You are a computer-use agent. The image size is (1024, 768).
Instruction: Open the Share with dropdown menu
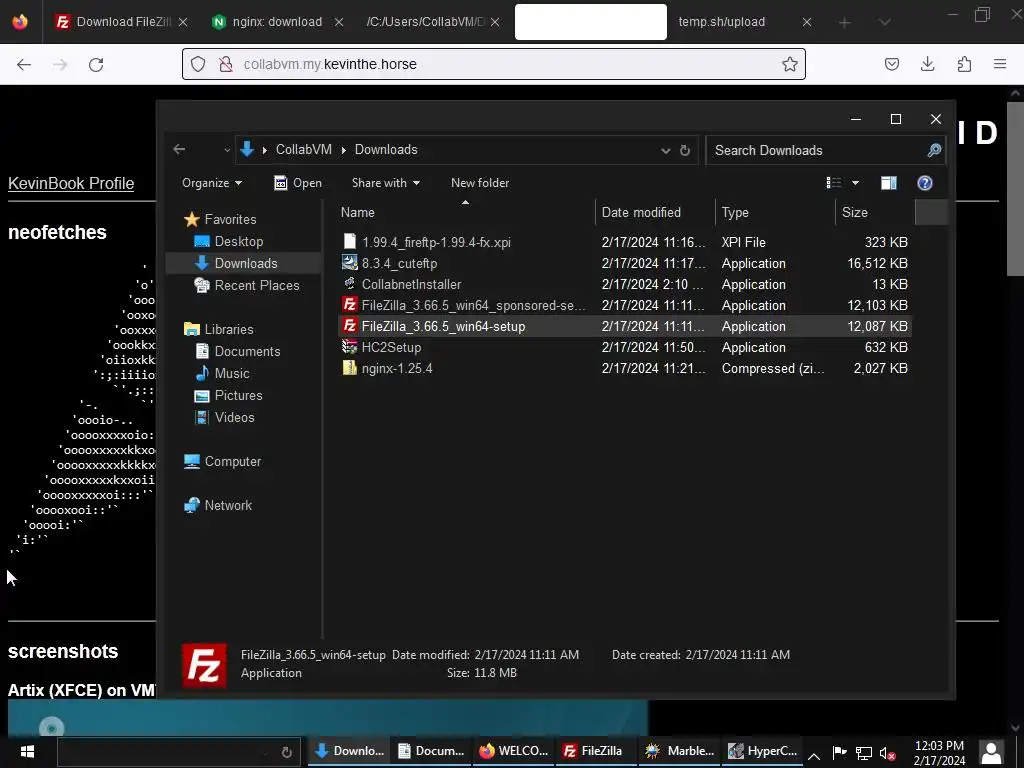pos(385,183)
